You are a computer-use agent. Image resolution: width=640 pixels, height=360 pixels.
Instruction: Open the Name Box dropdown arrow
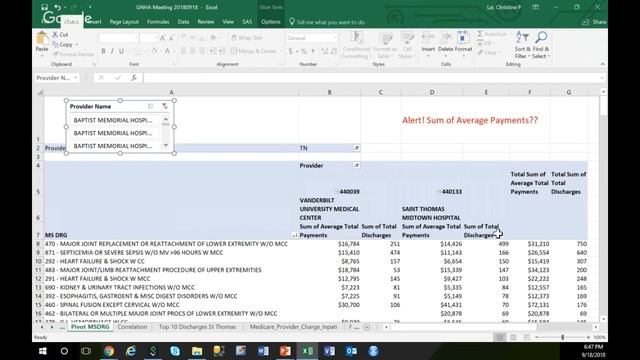(x=76, y=78)
